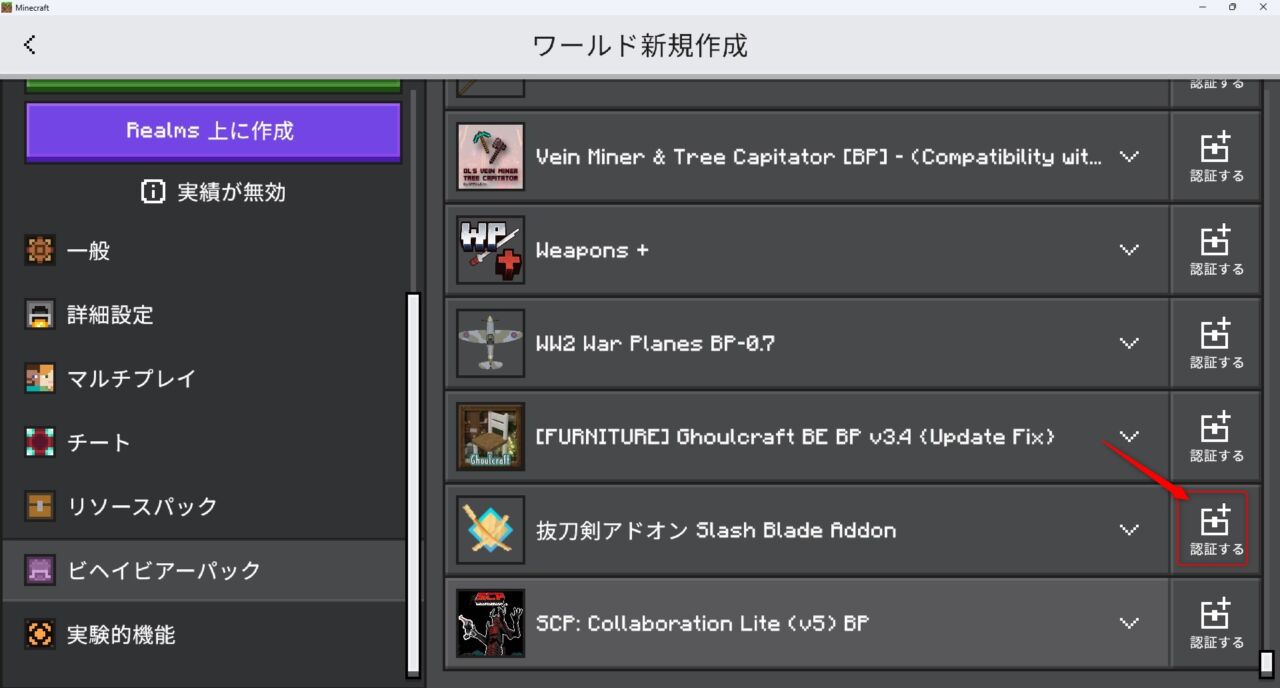Activate WW2 War Planes BP-0.7
This screenshot has height=688, width=1280.
click(1216, 343)
